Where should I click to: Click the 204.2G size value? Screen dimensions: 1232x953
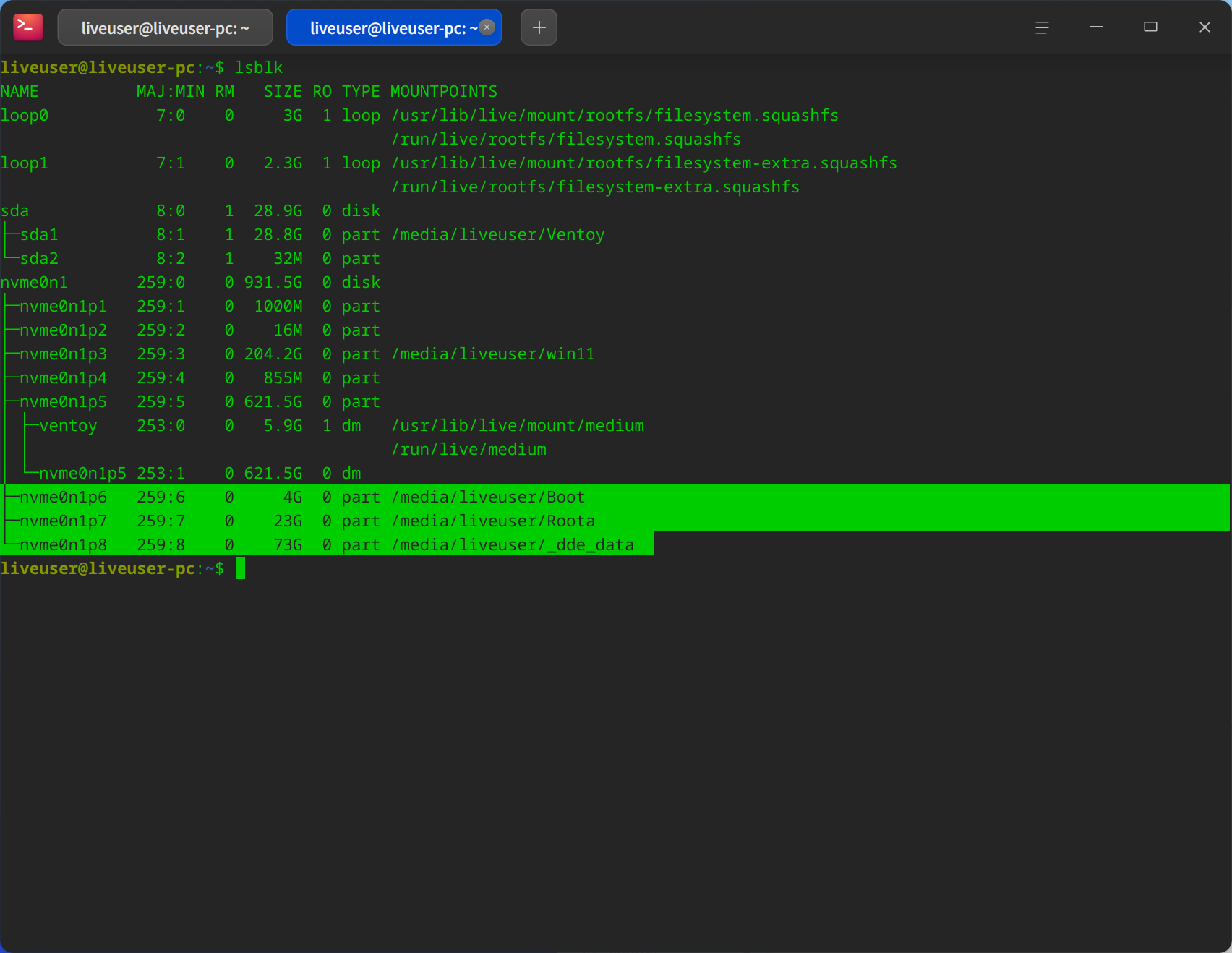coord(273,354)
